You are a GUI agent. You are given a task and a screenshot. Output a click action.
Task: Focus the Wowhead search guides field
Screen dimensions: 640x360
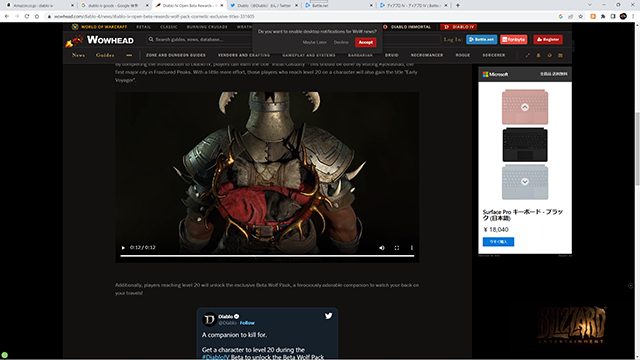pyautogui.click(x=200, y=40)
